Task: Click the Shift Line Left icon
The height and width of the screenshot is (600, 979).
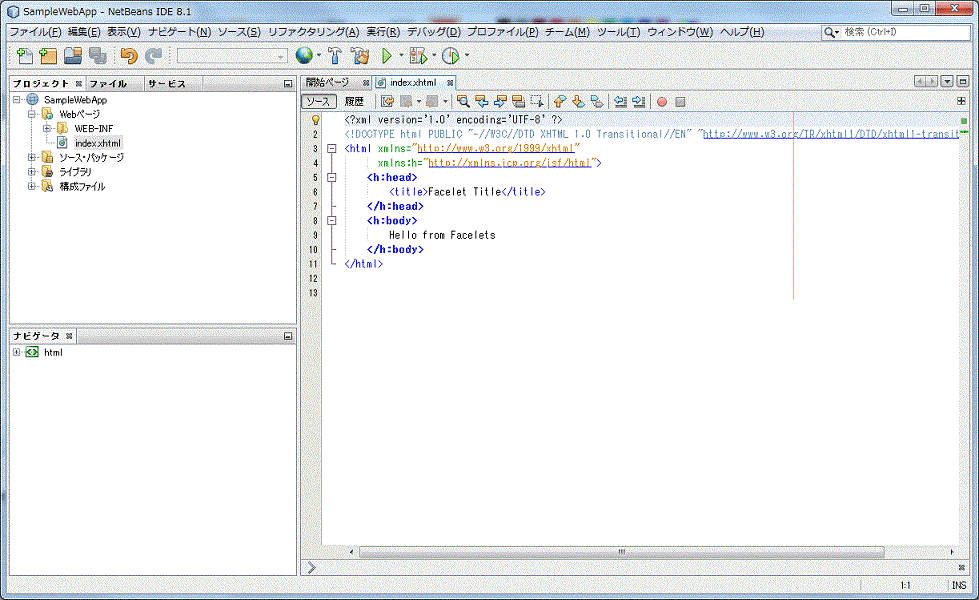Action: coord(620,101)
